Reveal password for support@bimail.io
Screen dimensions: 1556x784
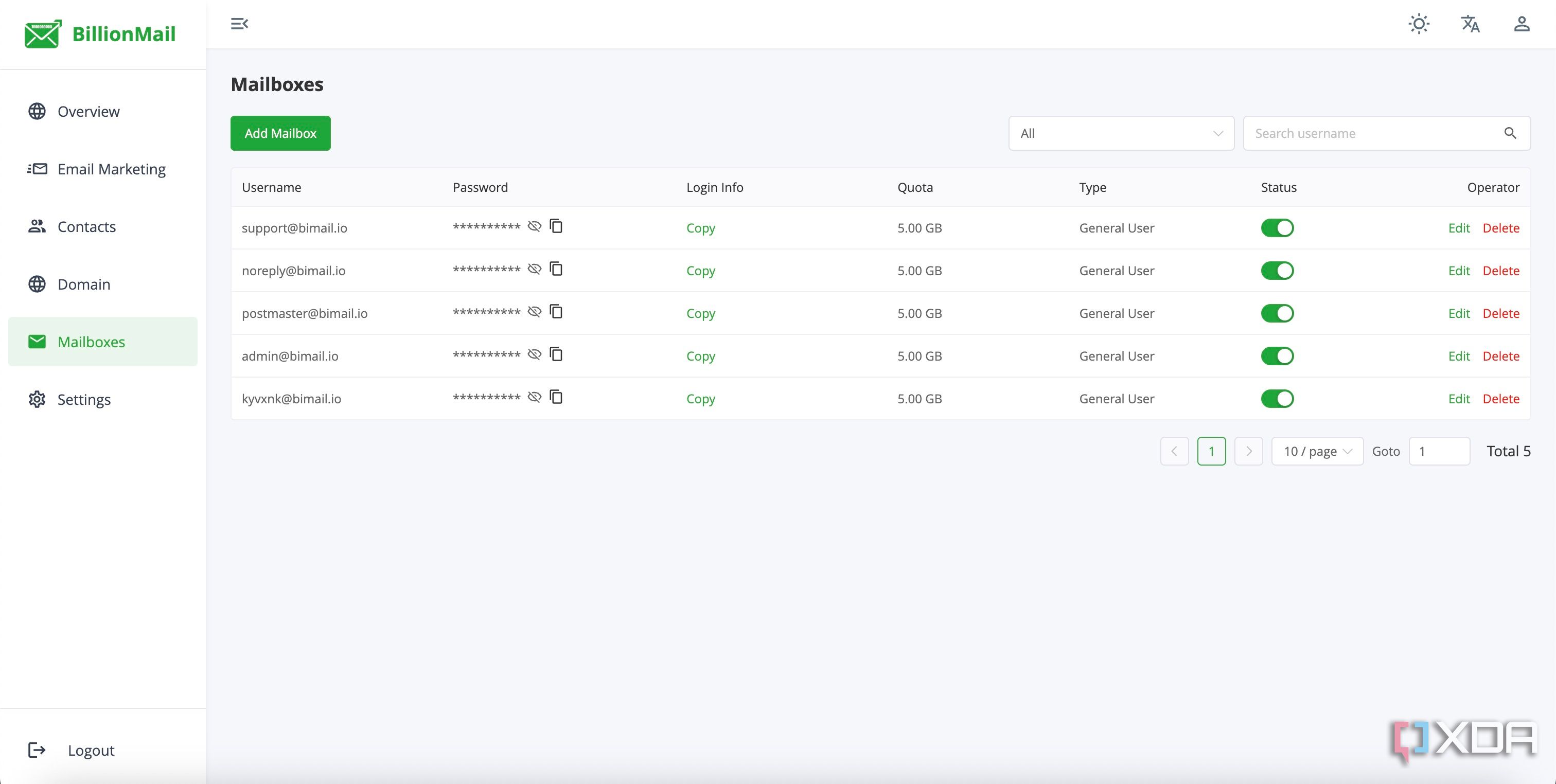point(534,226)
